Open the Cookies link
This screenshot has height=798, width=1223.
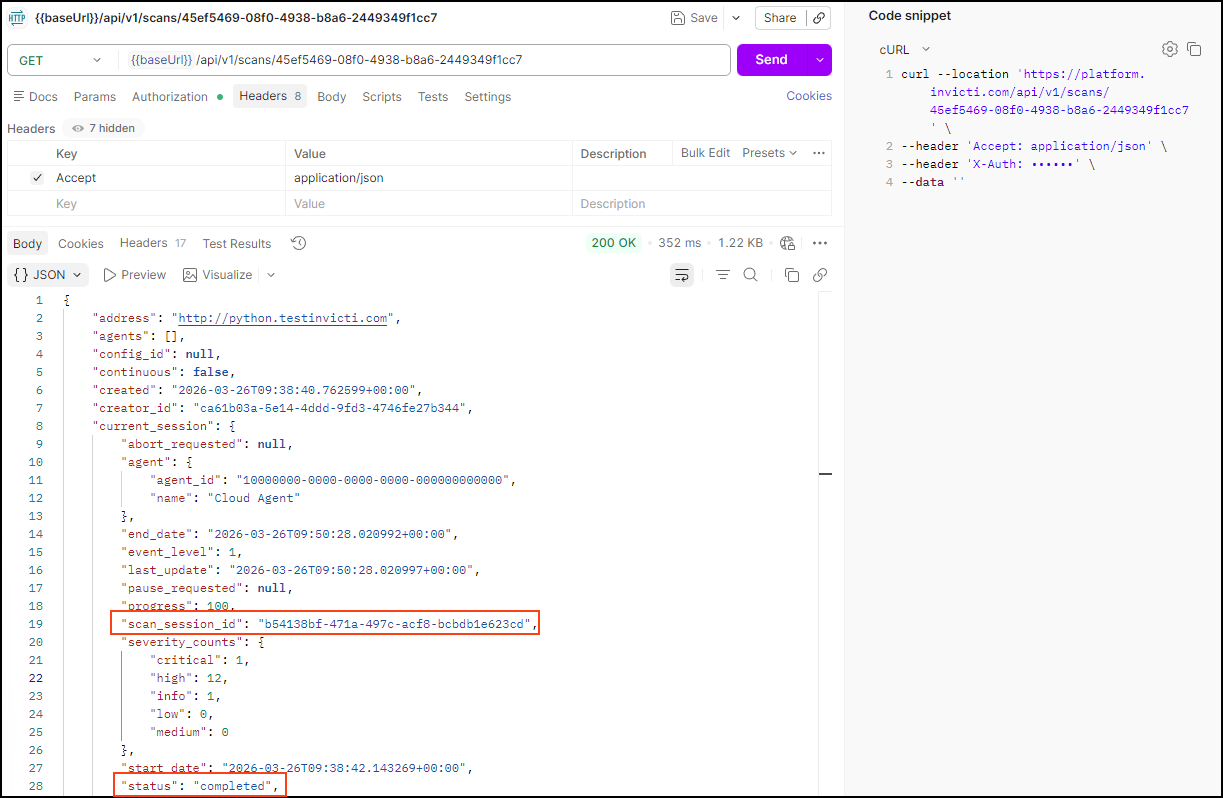pos(808,95)
